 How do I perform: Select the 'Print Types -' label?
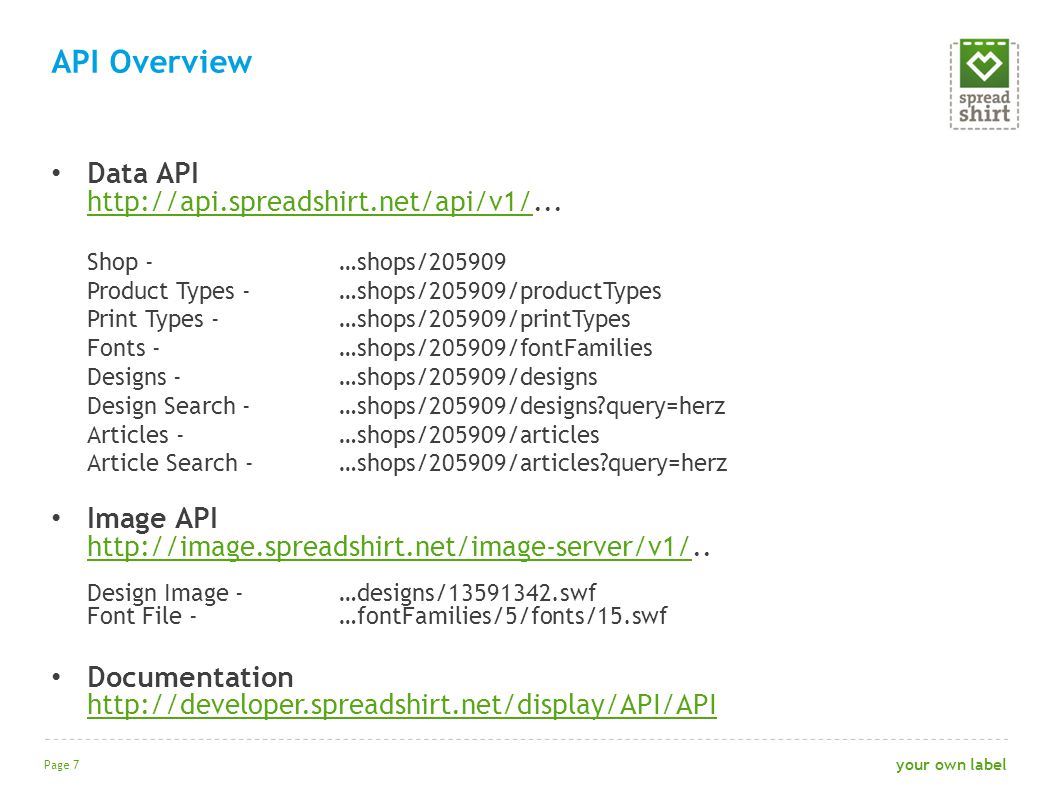tap(152, 319)
